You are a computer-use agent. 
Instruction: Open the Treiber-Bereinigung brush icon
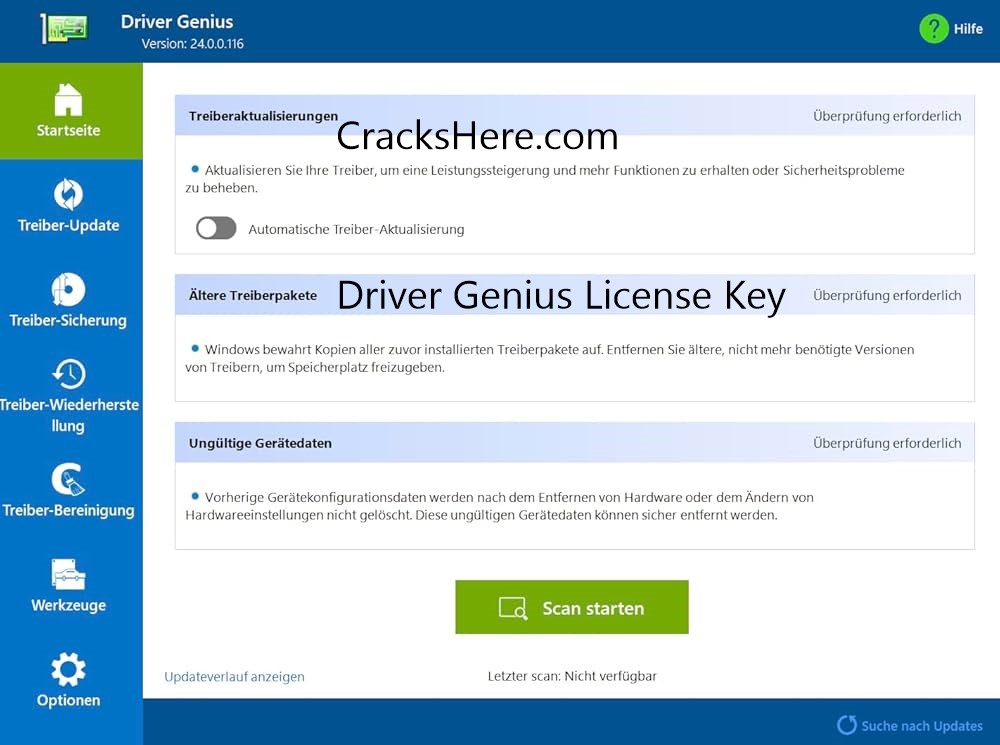(68, 479)
